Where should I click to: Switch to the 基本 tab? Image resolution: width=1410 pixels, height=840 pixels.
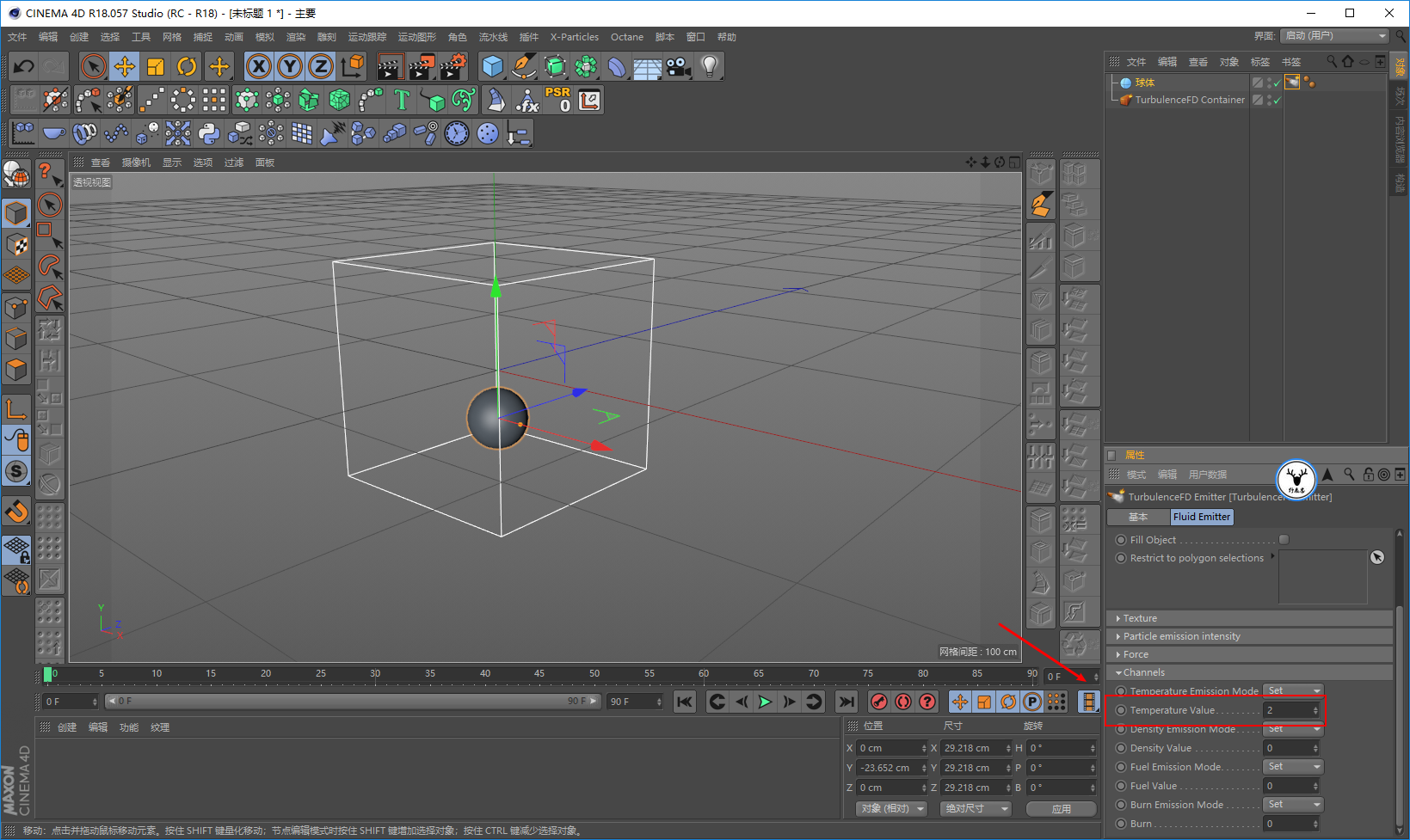[x=1138, y=517]
